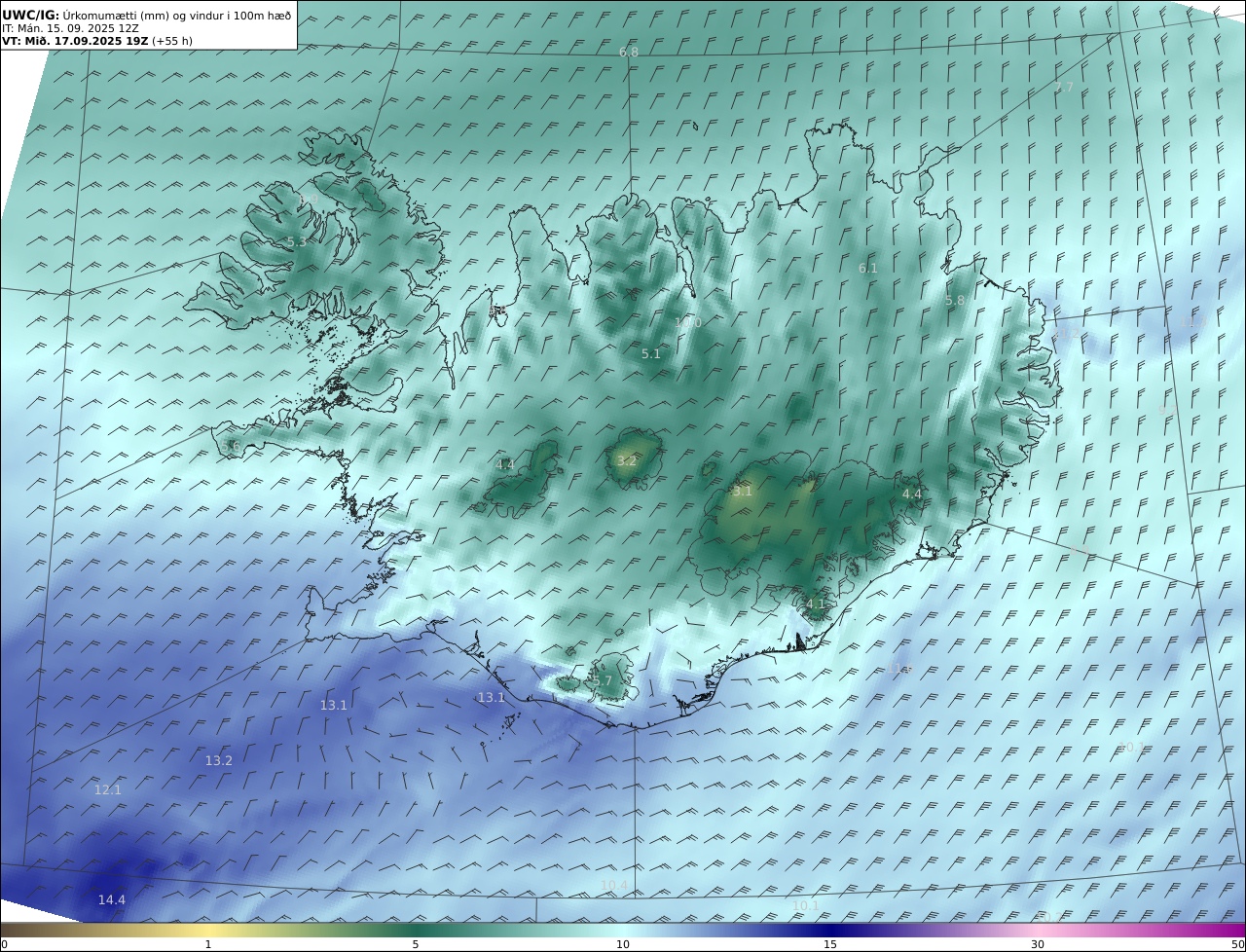Select the 5.3 label over the Westfjords

pos(296,242)
